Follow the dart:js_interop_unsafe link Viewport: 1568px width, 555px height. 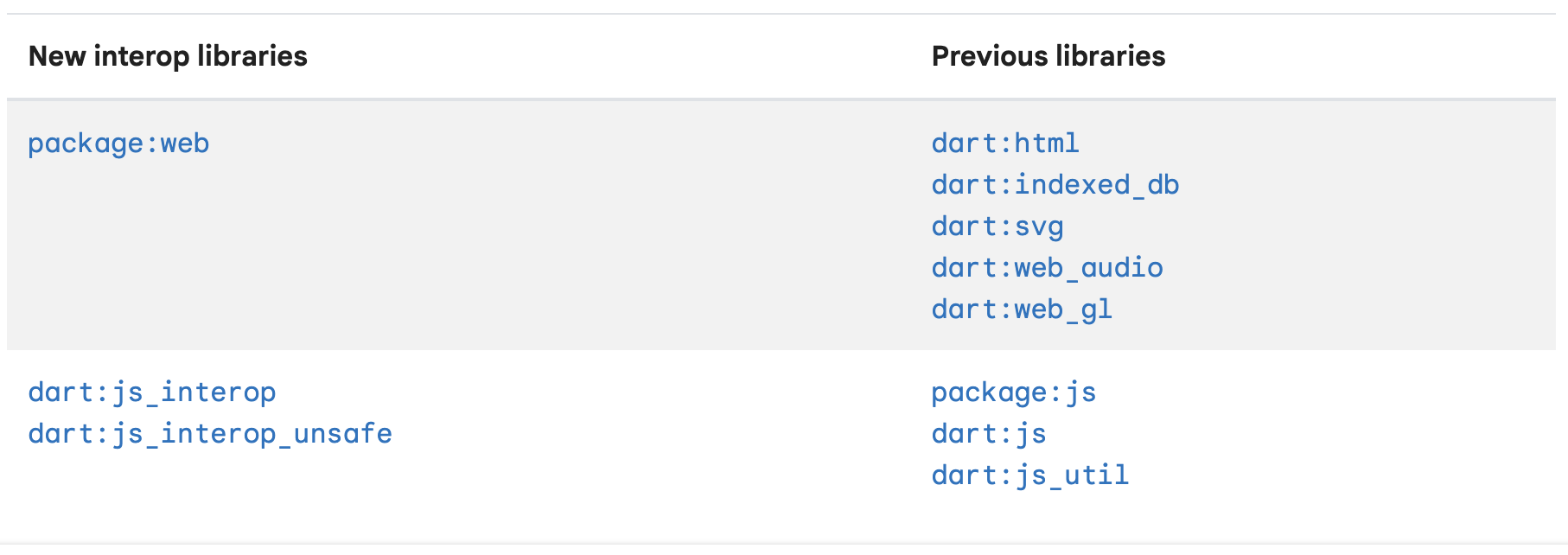[x=210, y=434]
